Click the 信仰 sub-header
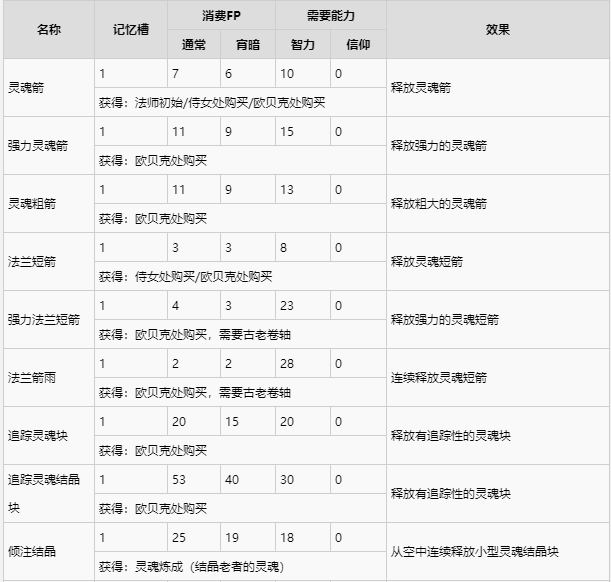The height and width of the screenshot is (582, 611). click(x=358, y=44)
